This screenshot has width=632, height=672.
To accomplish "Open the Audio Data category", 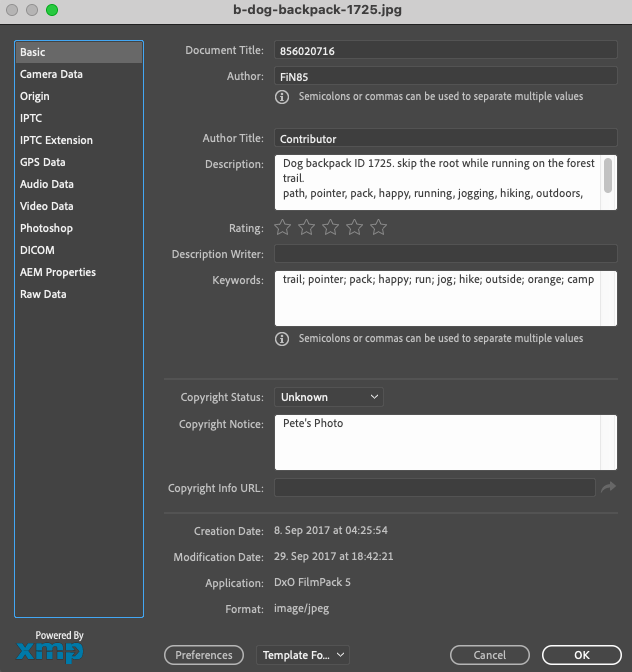I will (78, 184).
